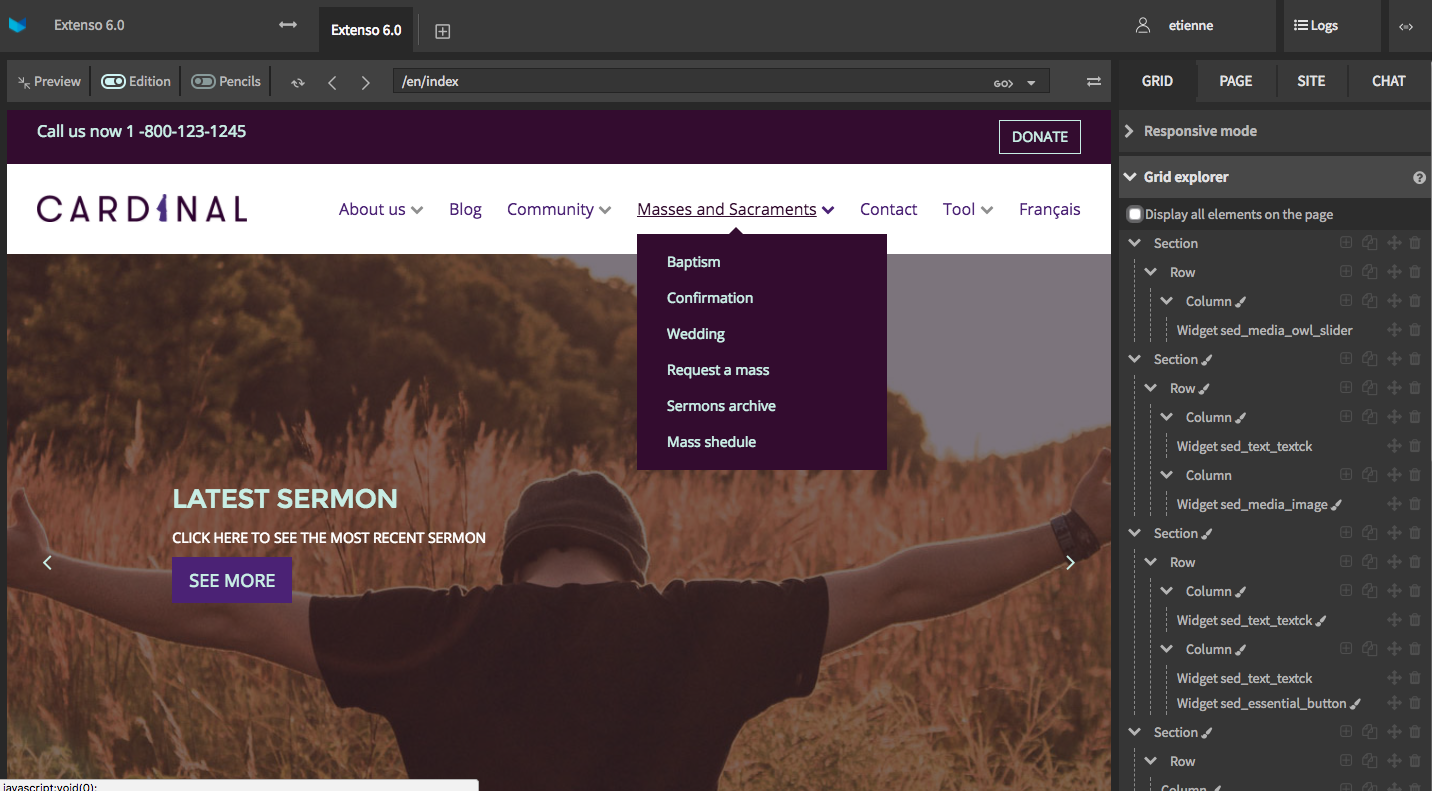The width and height of the screenshot is (1432, 791).
Task: Select Baptism from the submenu
Action: pos(693,262)
